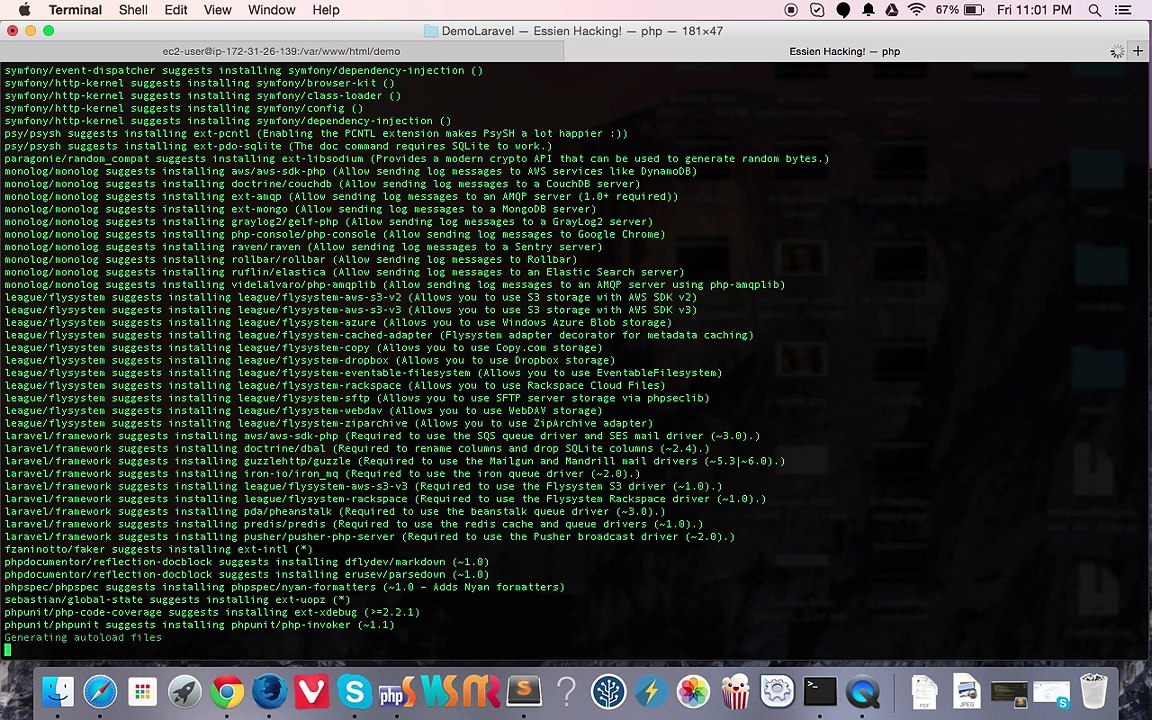Screen dimensions: 1152x720
Task: Open WebStorm from the dock
Action: (x=439, y=691)
